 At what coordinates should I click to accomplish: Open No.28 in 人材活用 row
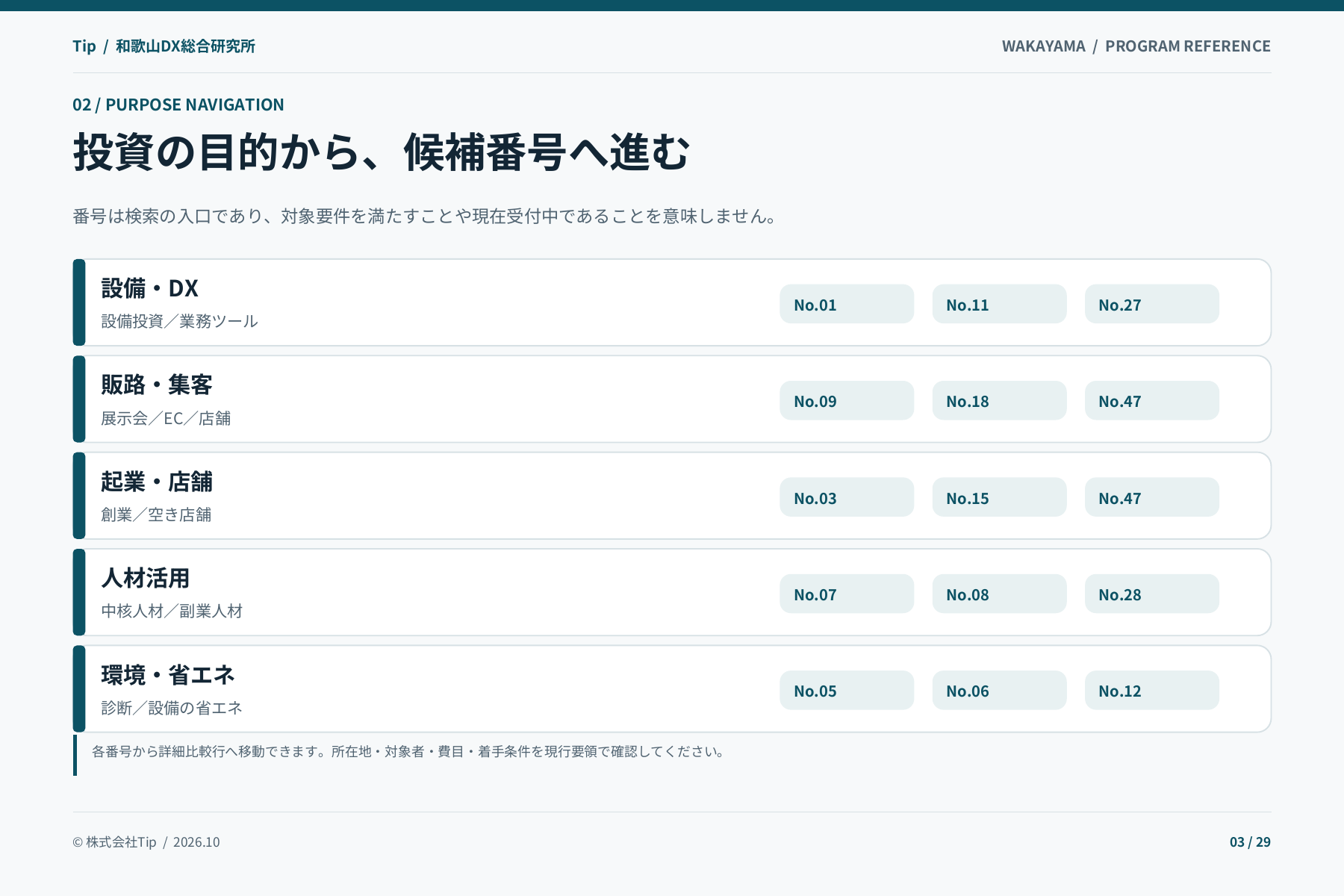click(x=1151, y=594)
